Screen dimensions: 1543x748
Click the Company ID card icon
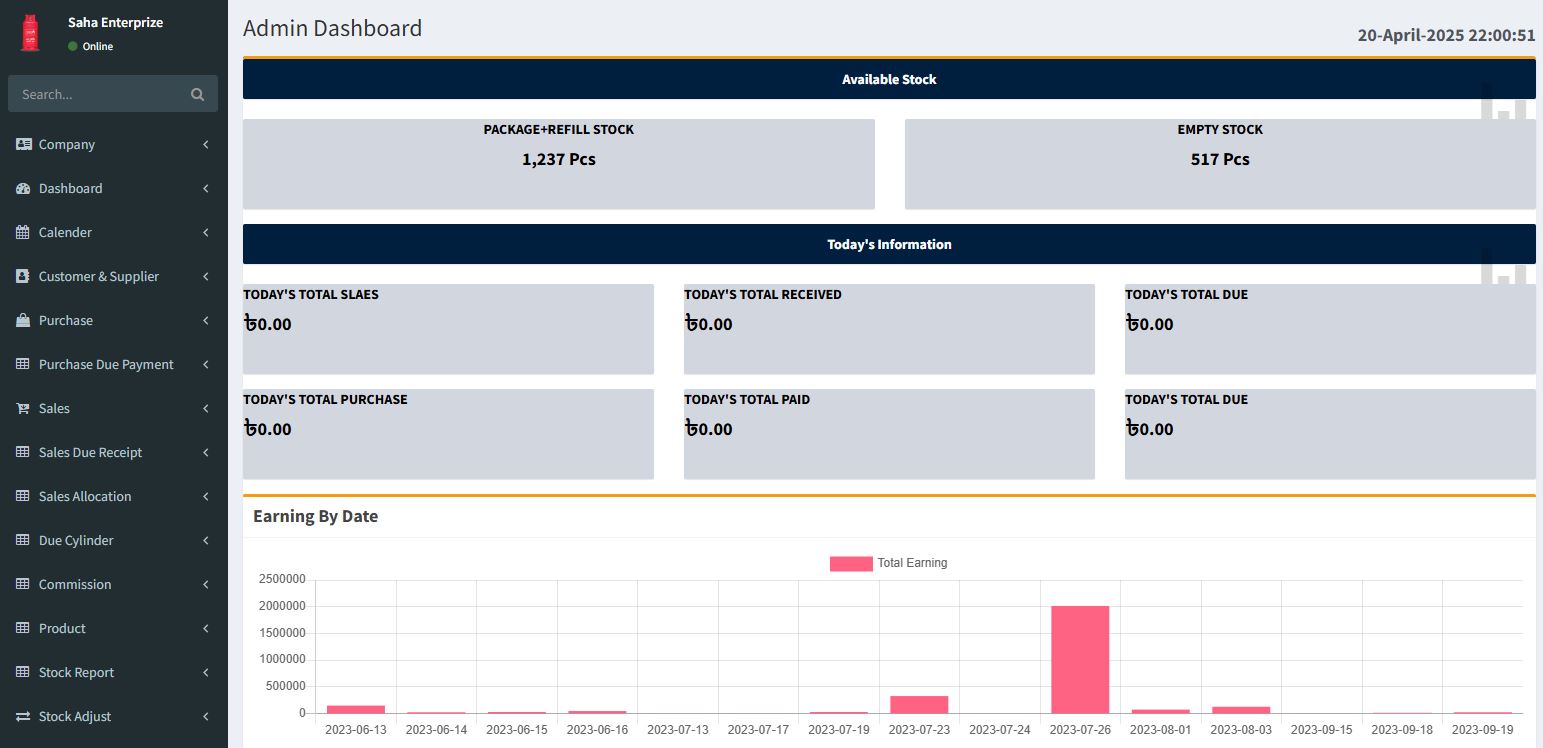pyautogui.click(x=23, y=144)
